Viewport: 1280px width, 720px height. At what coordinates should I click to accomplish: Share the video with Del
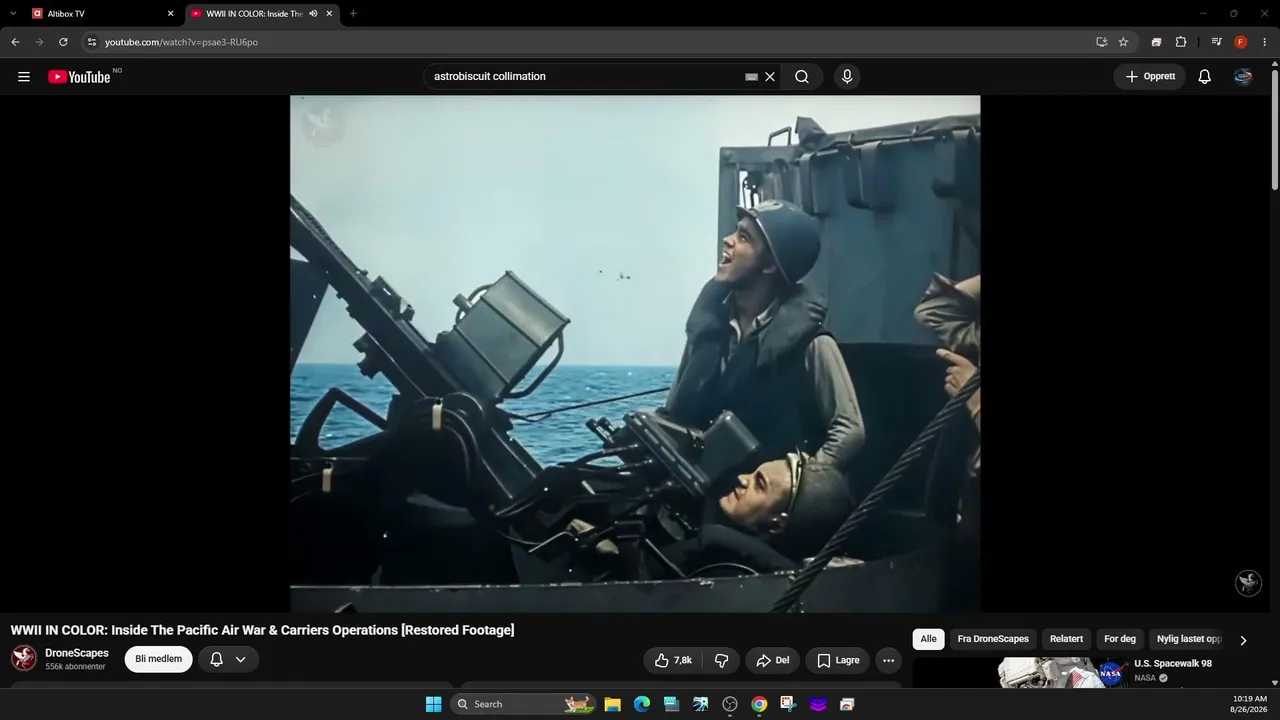(x=773, y=660)
